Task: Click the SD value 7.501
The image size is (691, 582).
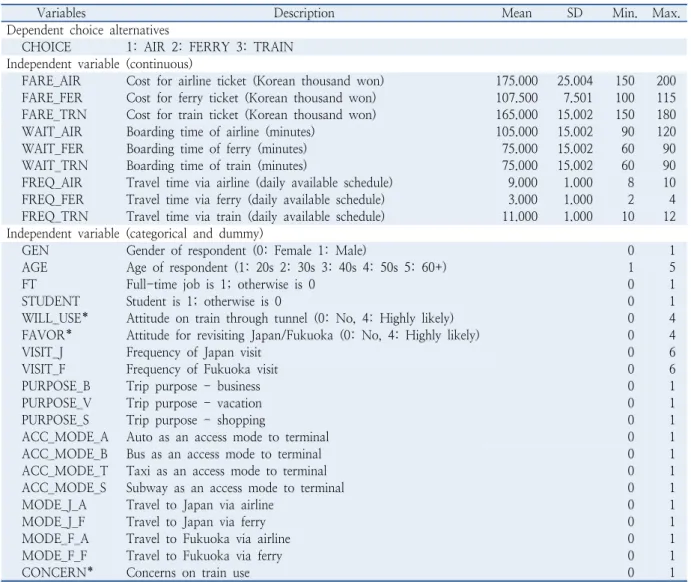Action: (577, 98)
